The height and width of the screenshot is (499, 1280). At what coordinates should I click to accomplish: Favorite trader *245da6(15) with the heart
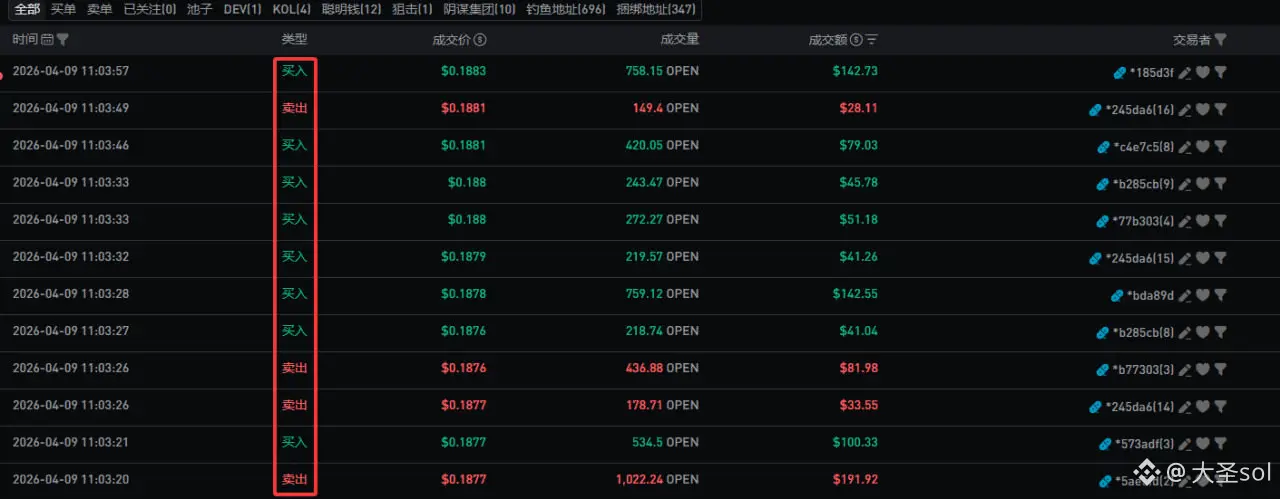[1203, 258]
